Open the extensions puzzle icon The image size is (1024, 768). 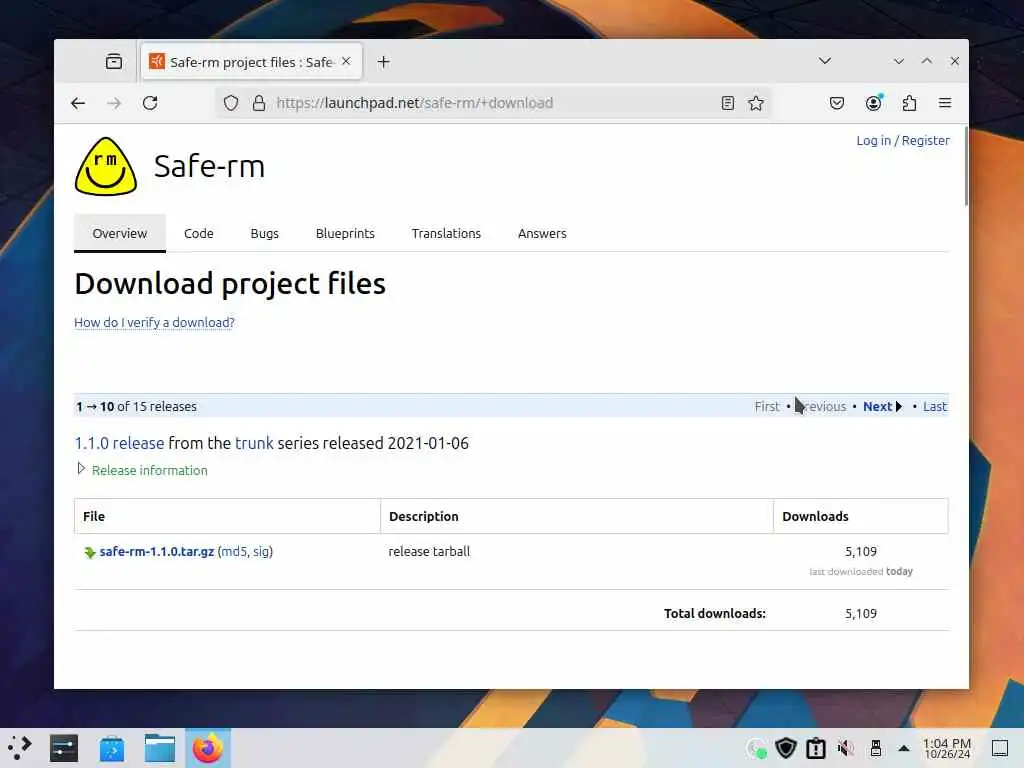click(x=909, y=103)
